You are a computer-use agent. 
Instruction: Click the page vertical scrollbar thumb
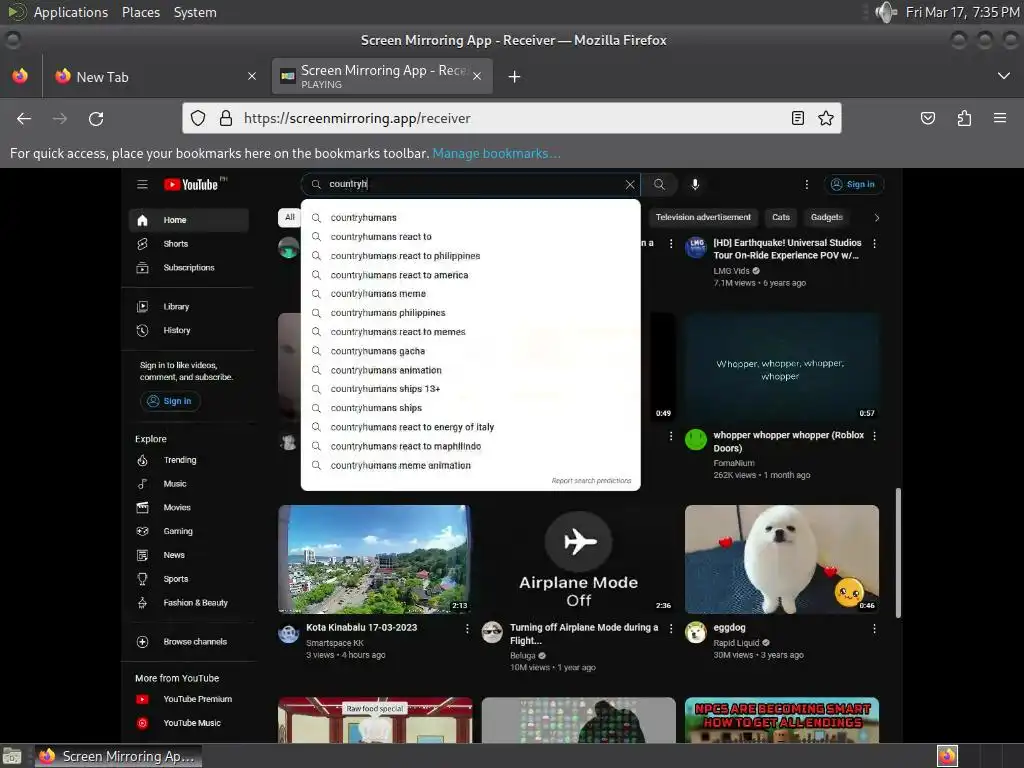898,552
